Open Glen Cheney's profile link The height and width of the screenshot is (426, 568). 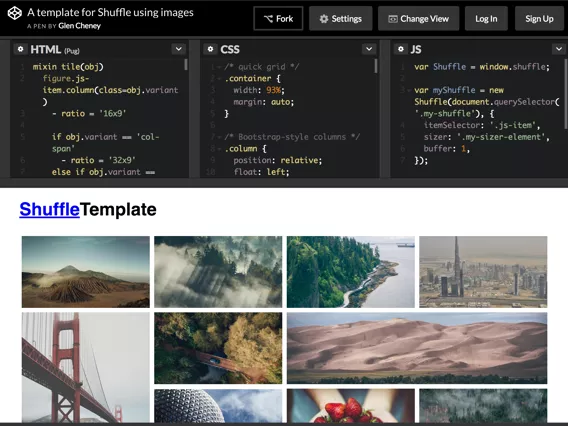point(79,26)
